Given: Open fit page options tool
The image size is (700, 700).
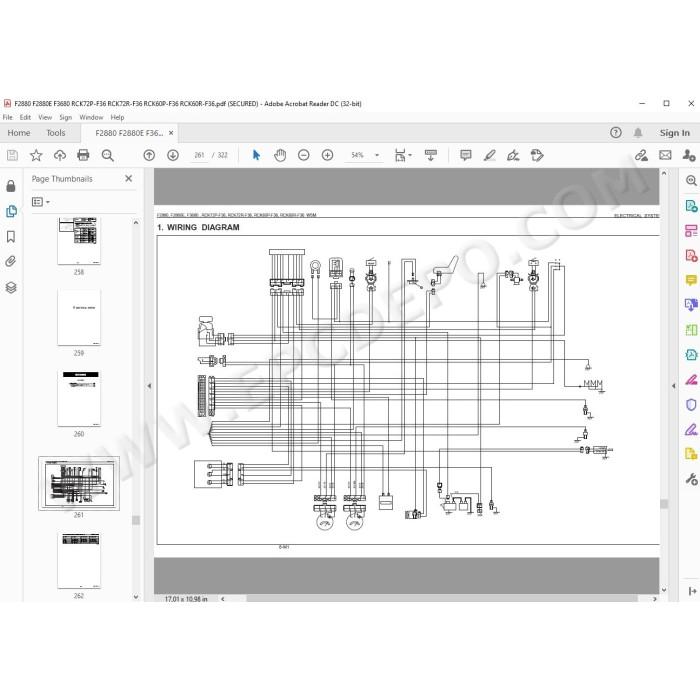Looking at the screenshot, I should (x=403, y=155).
